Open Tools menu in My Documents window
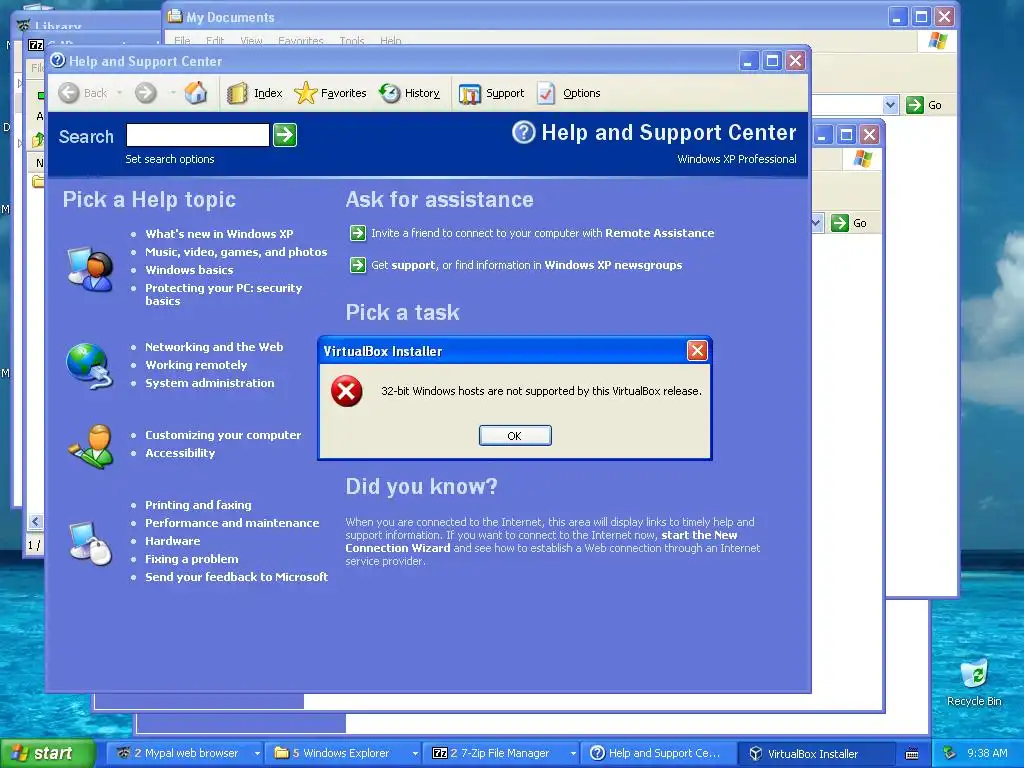1024x768 pixels. tap(352, 40)
